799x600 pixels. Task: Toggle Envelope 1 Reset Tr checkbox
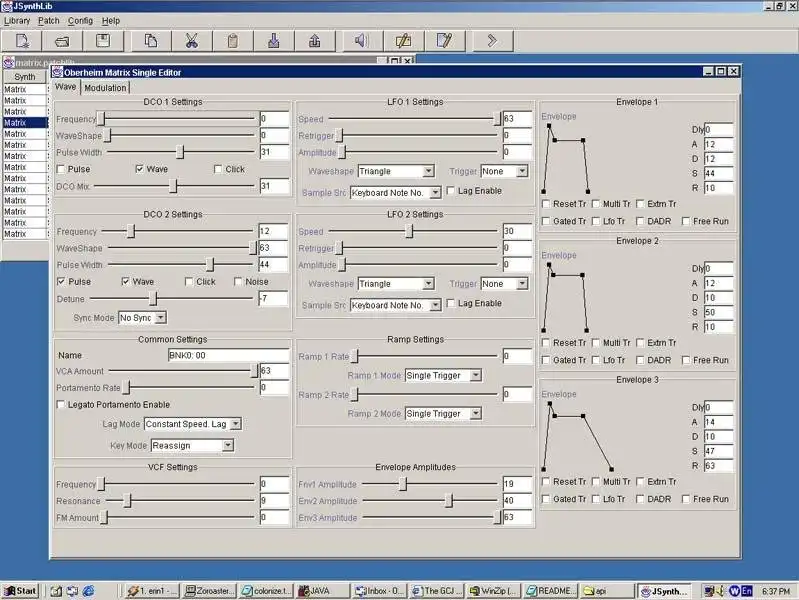coord(546,204)
